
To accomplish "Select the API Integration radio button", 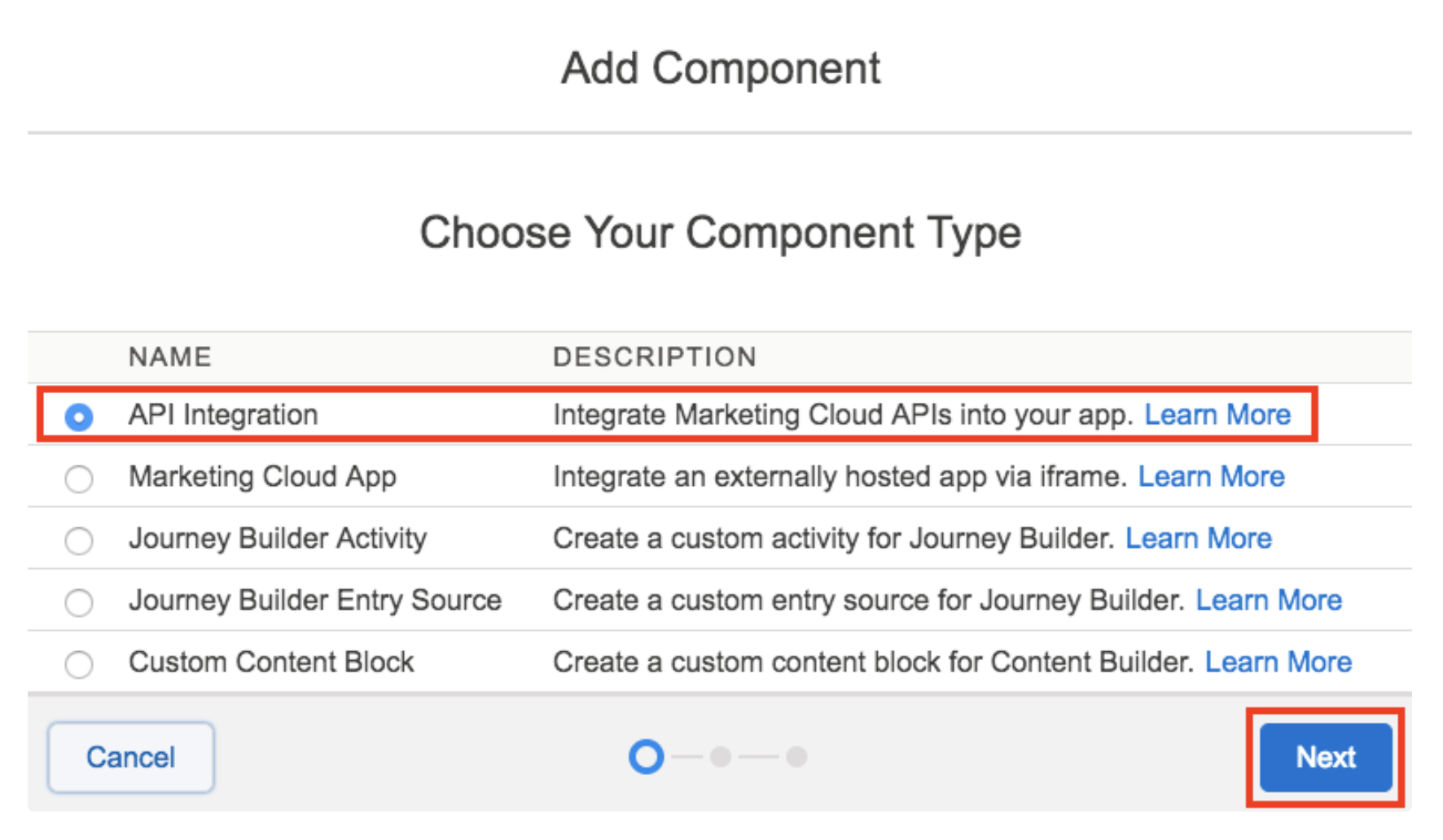I will coord(79,417).
